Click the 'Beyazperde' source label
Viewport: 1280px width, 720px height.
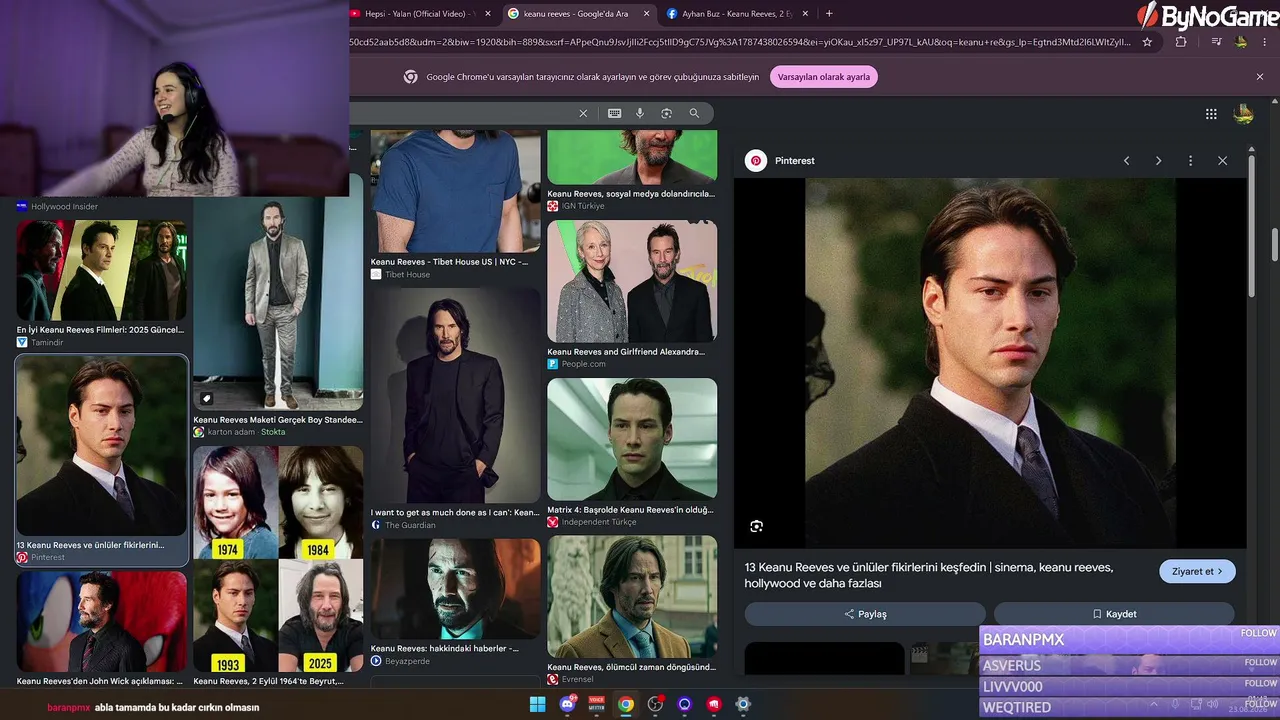(408, 661)
